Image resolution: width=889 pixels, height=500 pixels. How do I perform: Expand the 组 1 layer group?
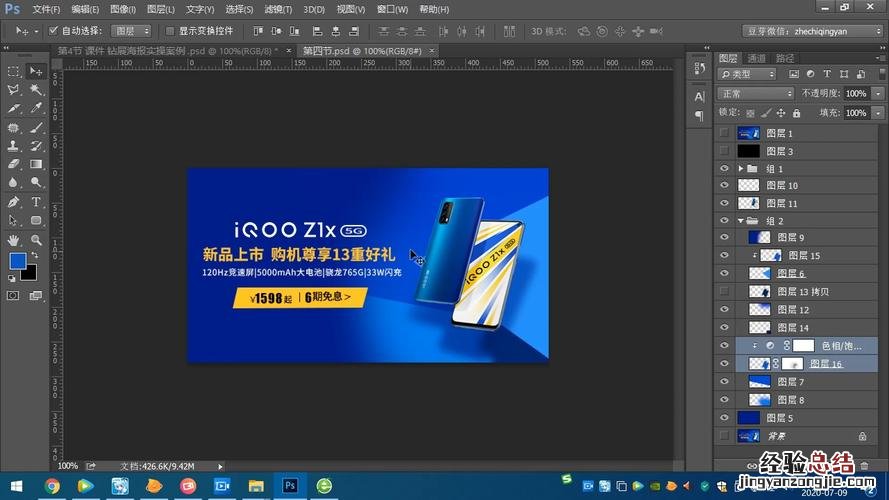coord(740,169)
